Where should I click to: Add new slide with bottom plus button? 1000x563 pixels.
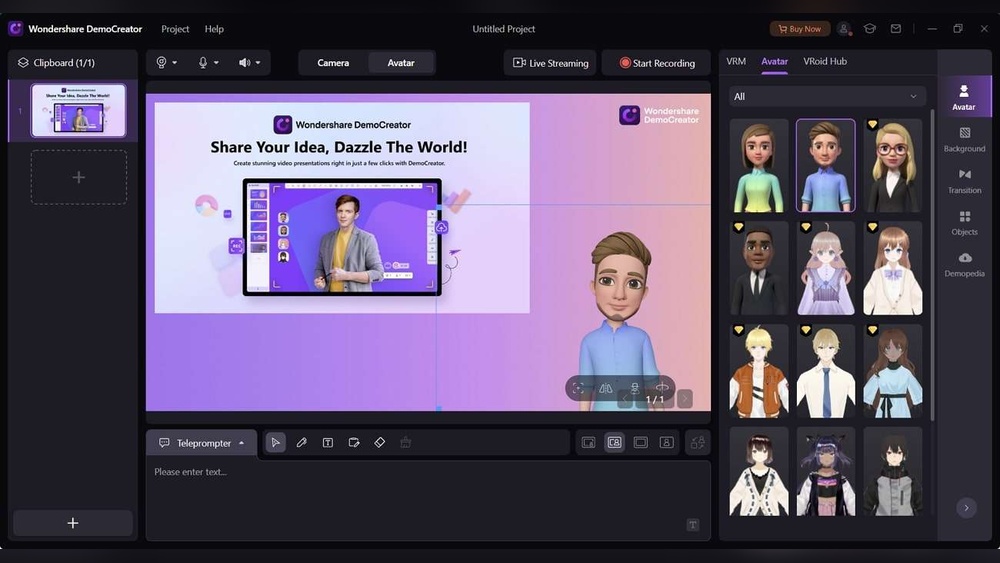click(x=73, y=523)
